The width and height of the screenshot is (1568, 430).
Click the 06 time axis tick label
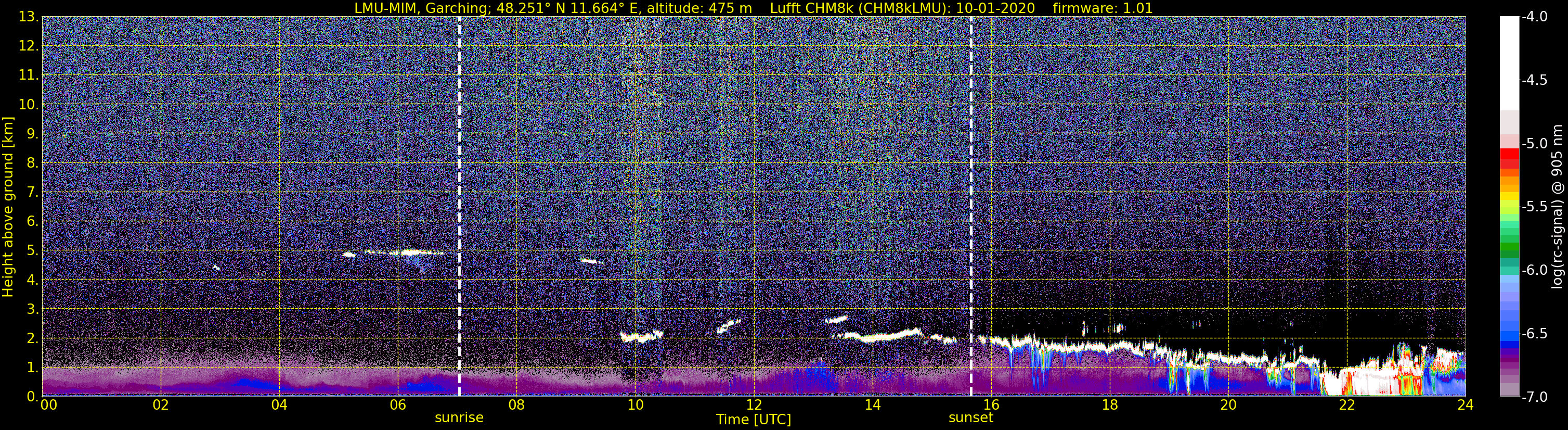pos(397,405)
